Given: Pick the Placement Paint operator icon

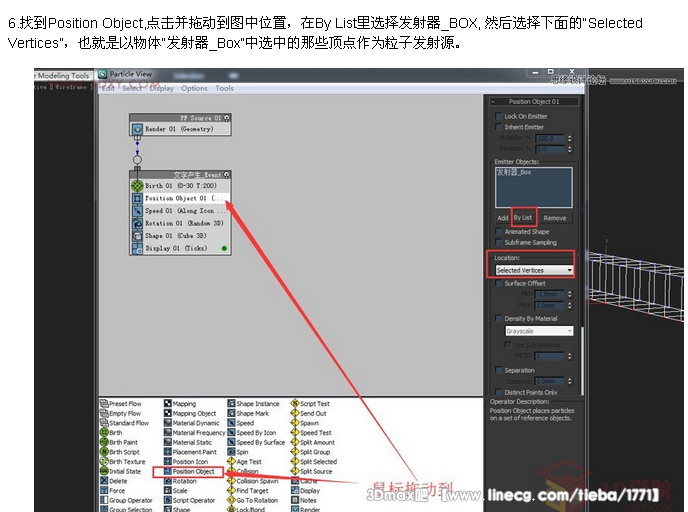Looking at the screenshot, I should pos(168,451).
